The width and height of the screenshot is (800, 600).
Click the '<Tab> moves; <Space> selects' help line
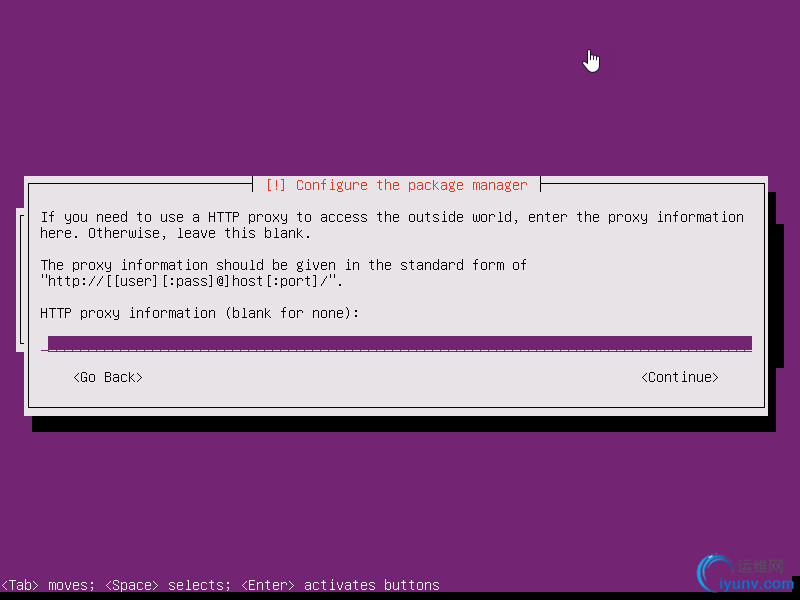coord(220,585)
